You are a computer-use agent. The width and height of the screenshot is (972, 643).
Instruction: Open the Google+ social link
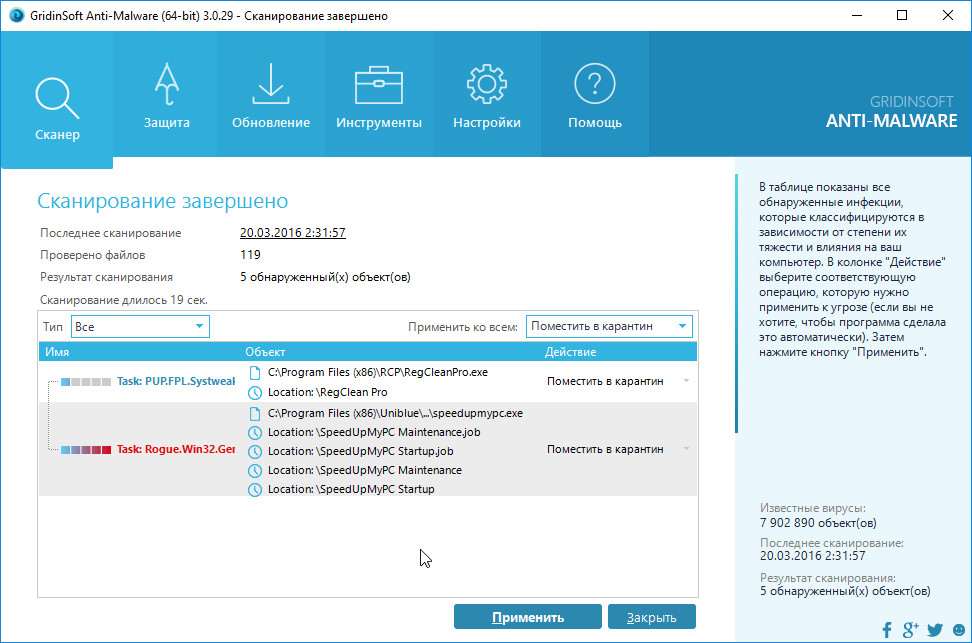click(910, 630)
